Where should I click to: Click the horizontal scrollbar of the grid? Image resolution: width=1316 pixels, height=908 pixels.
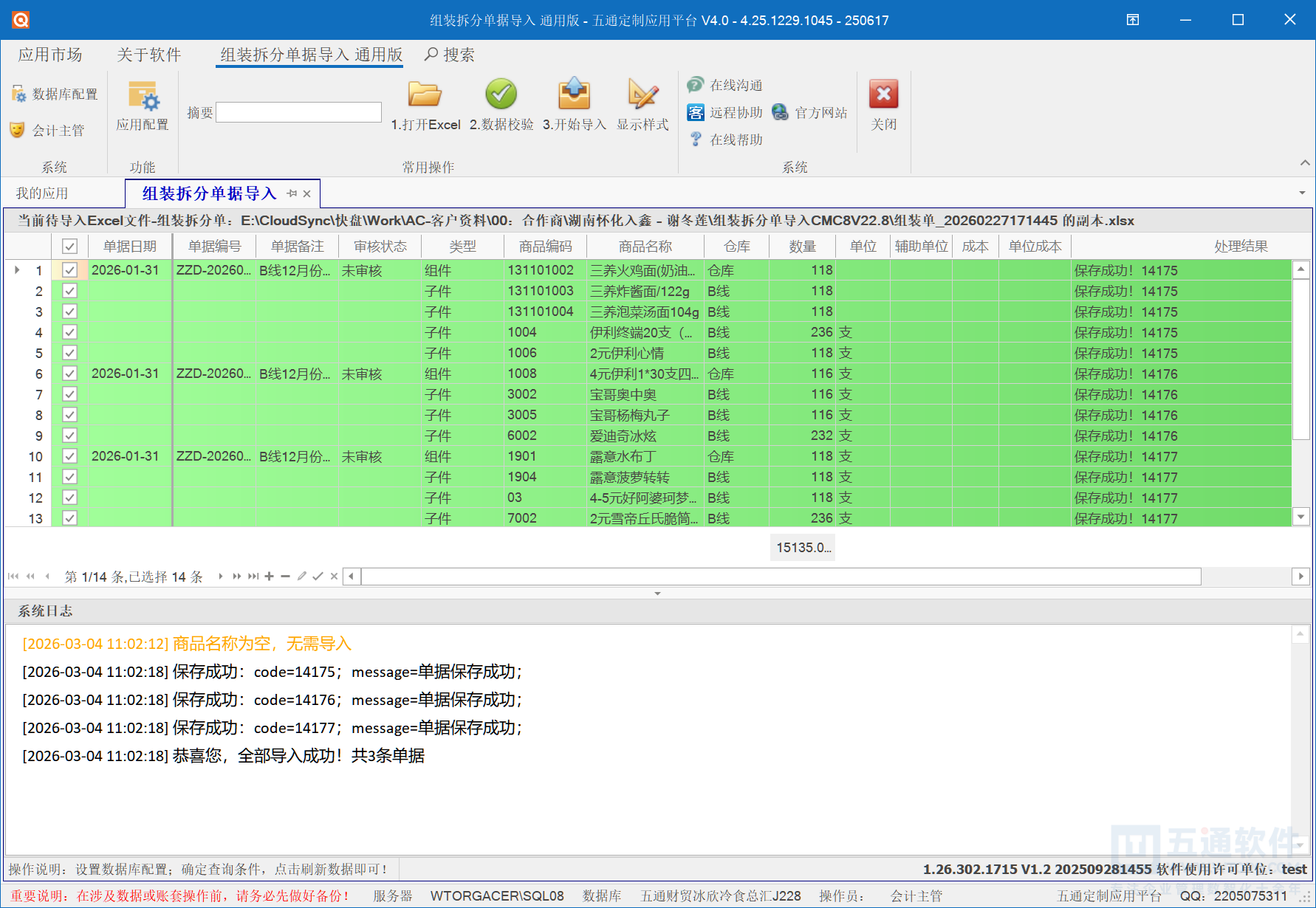pyautogui.click(x=781, y=577)
